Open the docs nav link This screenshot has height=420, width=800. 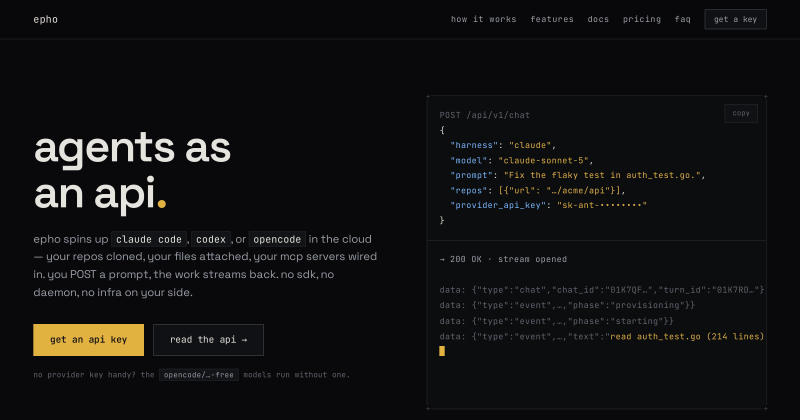tap(598, 19)
